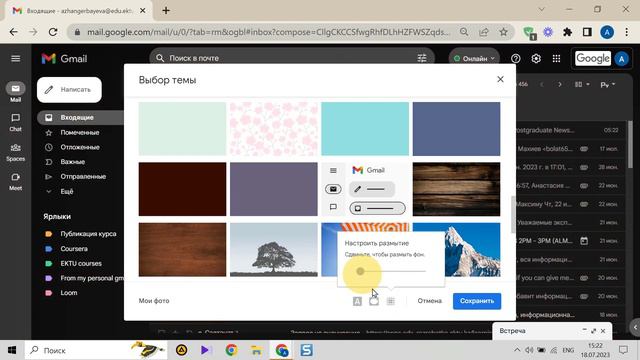The width and height of the screenshot is (640, 360).
Task: Click the blur adjustment slider track
Action: pyautogui.click(x=393, y=271)
